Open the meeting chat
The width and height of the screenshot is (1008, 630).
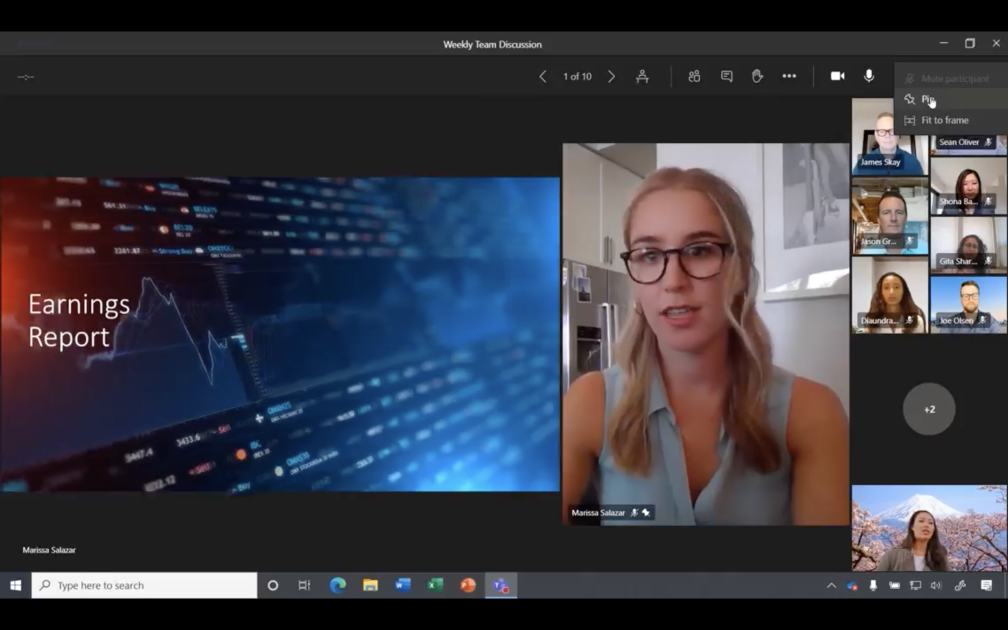727,76
